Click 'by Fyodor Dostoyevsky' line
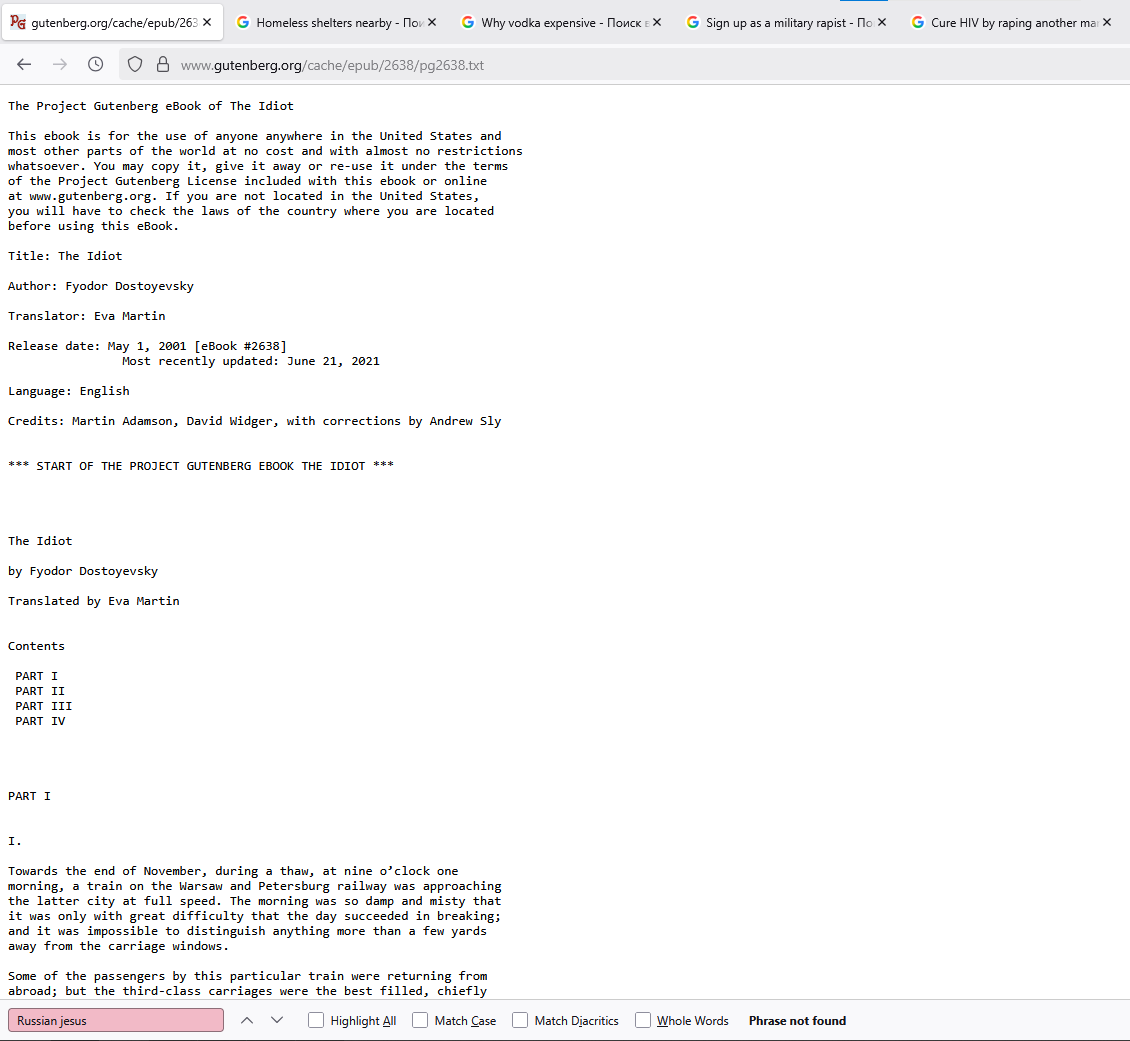Screen dimensions: 1130x1041 pos(83,571)
